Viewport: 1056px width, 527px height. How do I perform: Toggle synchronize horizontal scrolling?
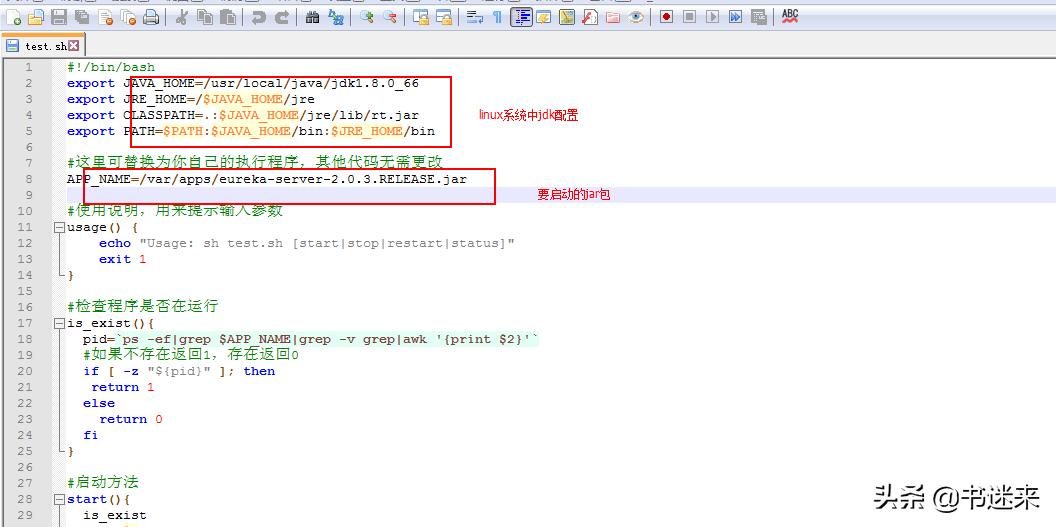pyautogui.click(x=444, y=17)
